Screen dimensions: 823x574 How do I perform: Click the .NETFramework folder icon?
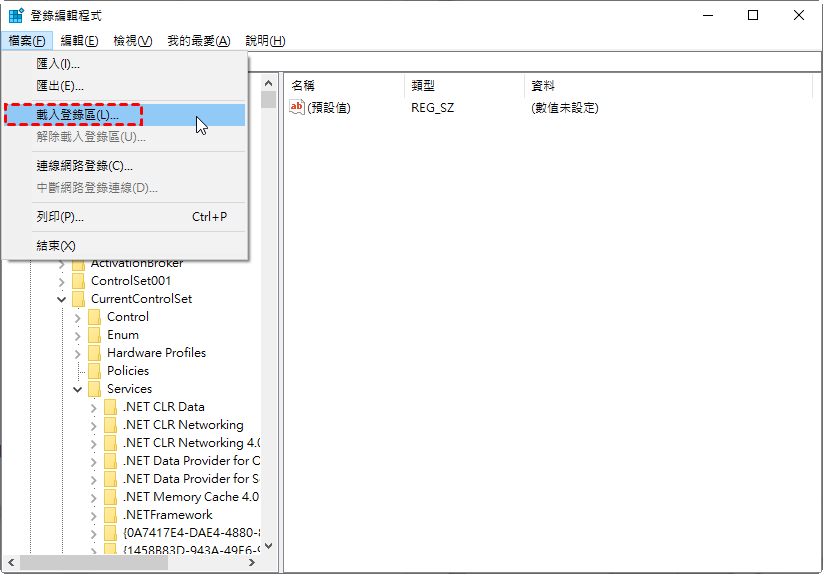pos(111,515)
